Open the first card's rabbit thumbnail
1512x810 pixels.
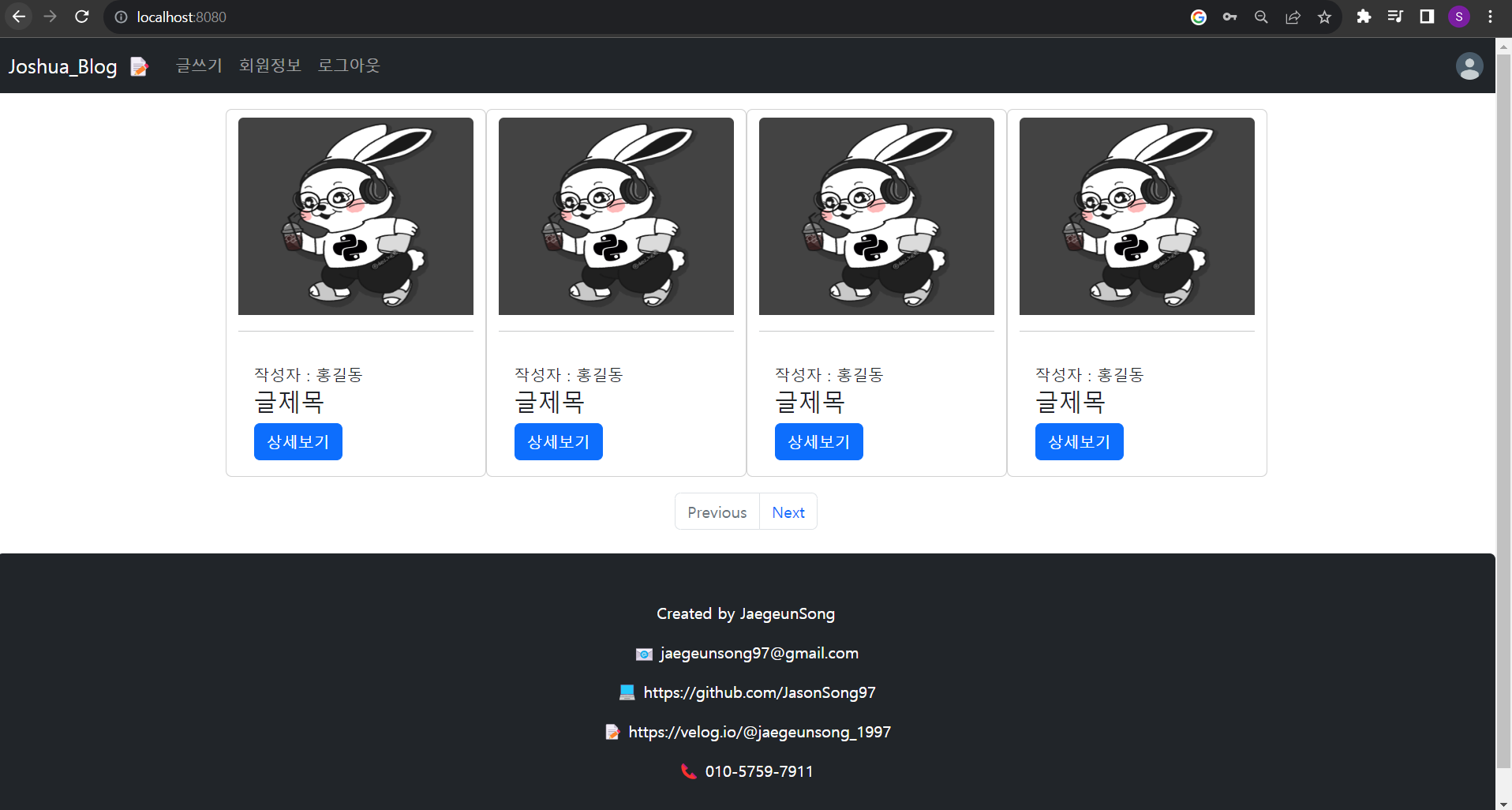coord(356,216)
